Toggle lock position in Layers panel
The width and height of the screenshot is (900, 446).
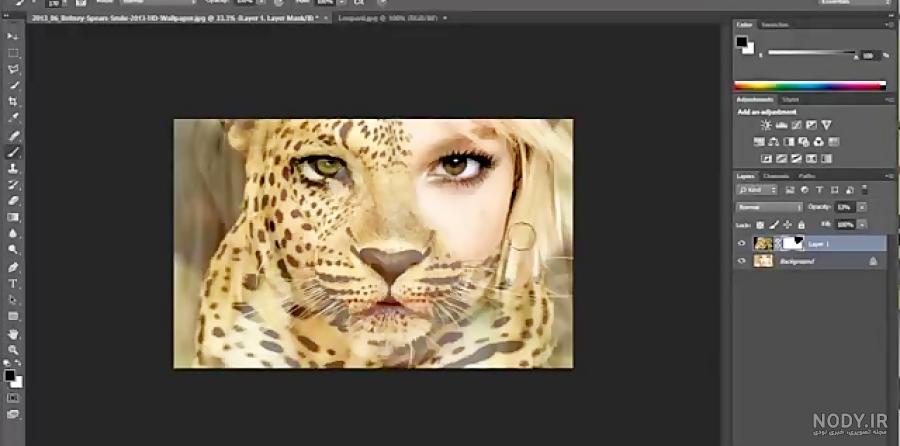788,225
